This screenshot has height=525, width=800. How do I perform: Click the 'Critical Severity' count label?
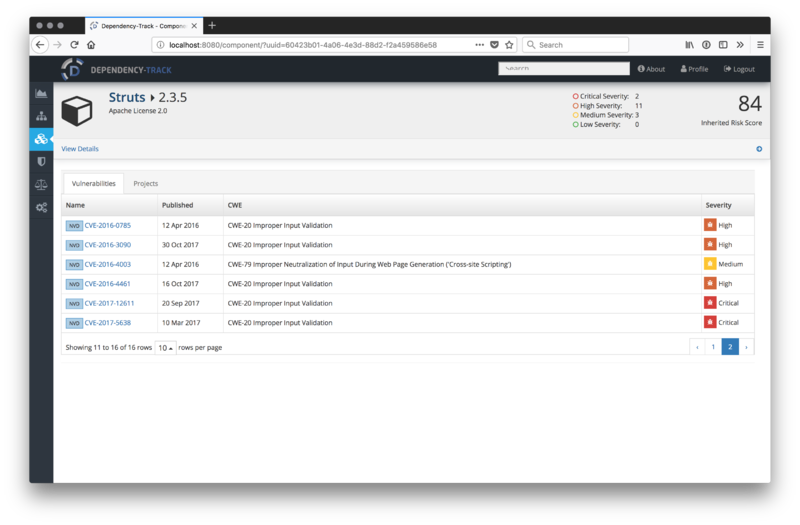[x=606, y=96]
